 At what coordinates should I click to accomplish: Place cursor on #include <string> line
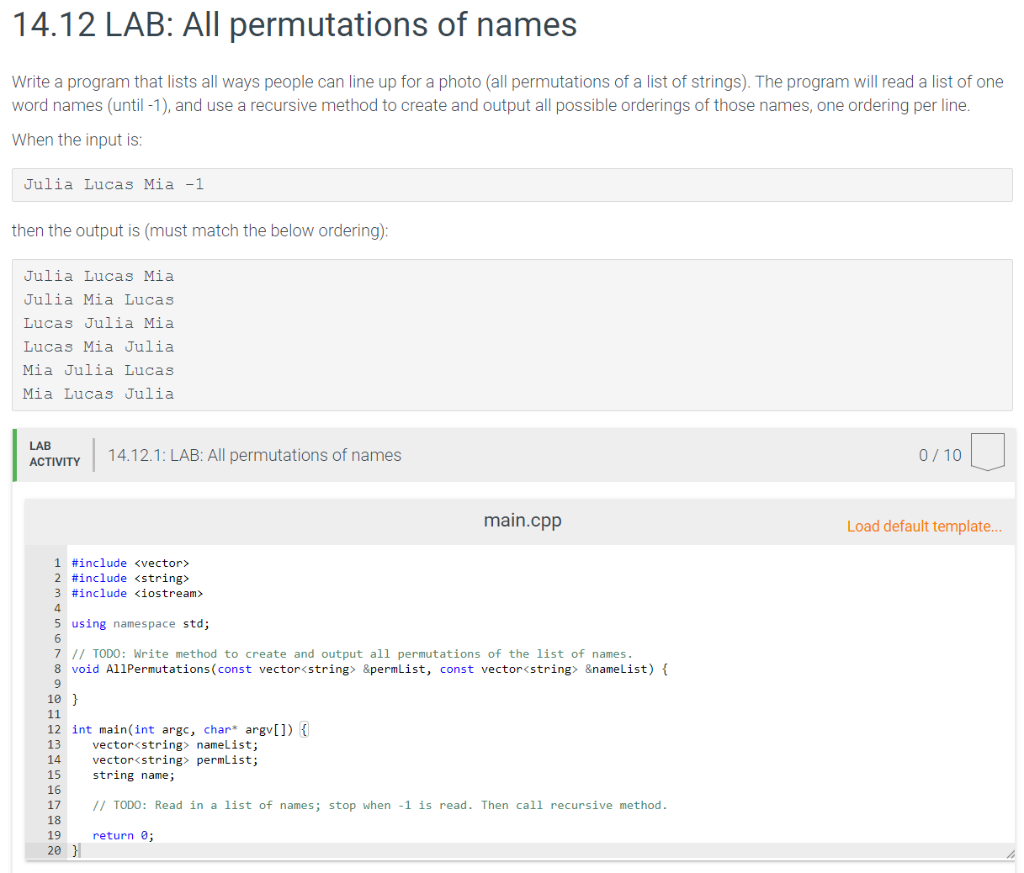click(x=130, y=578)
